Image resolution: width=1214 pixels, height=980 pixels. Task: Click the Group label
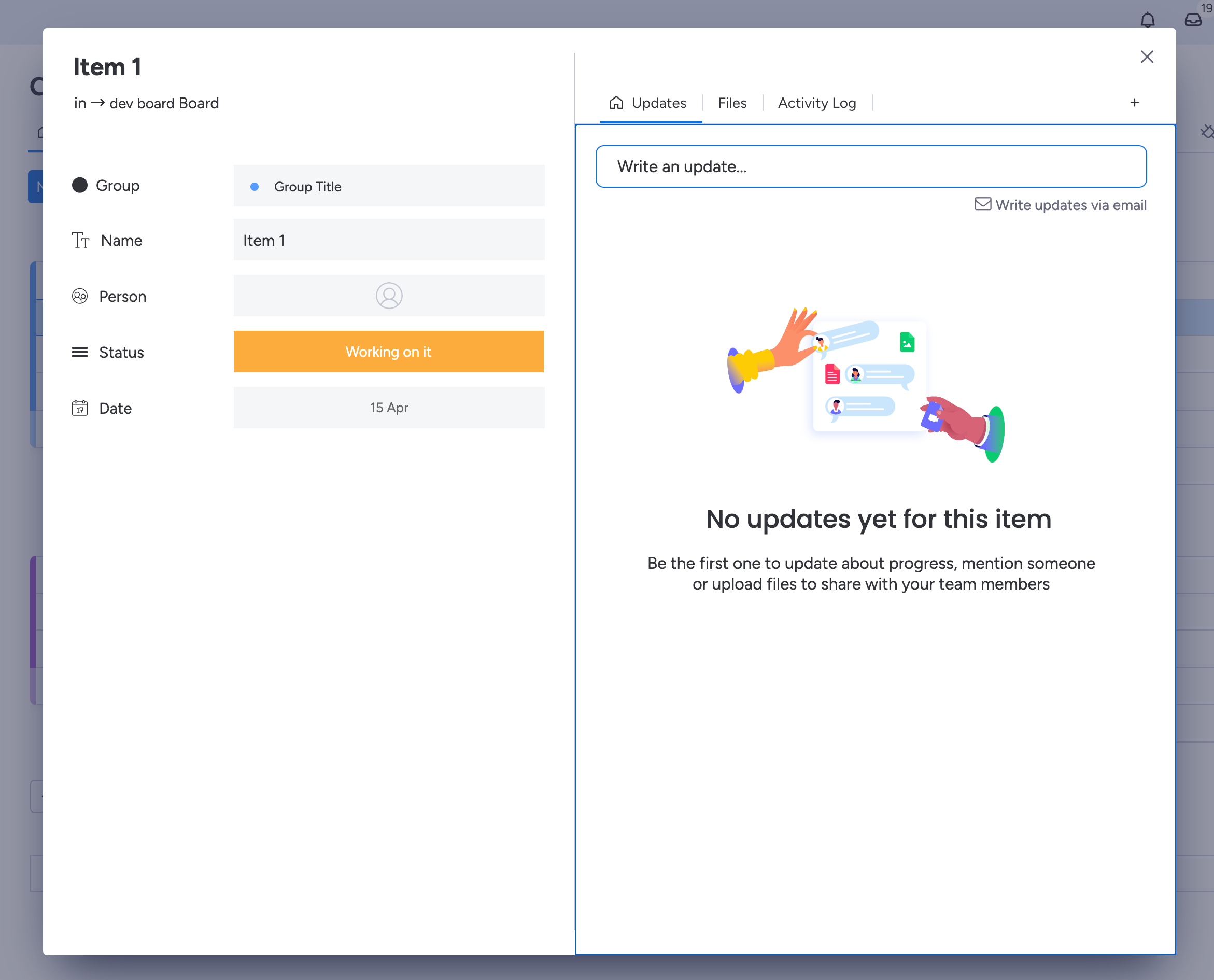click(117, 185)
